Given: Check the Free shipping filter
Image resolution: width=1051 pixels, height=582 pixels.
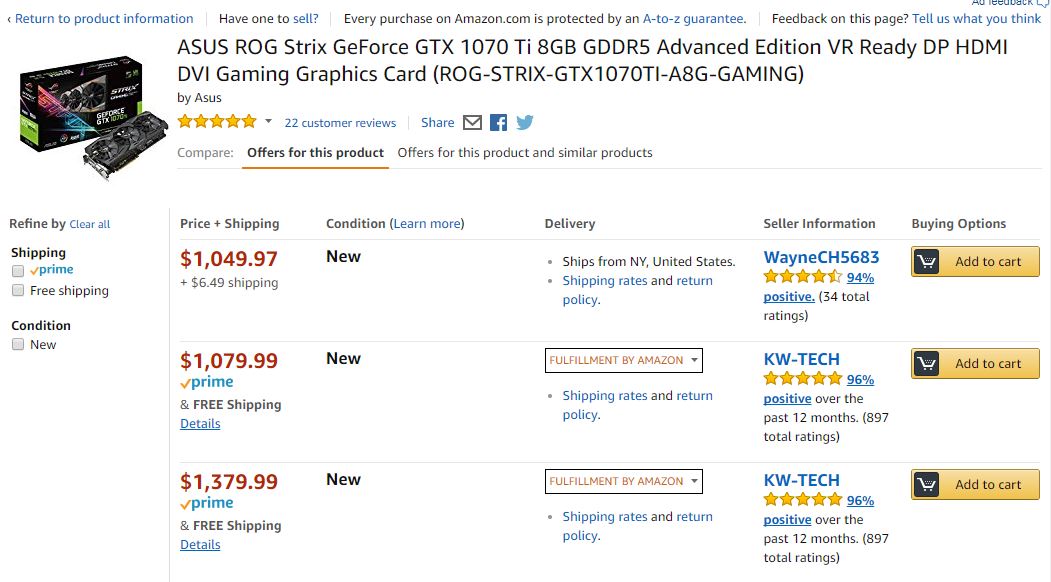Looking at the screenshot, I should (x=18, y=291).
